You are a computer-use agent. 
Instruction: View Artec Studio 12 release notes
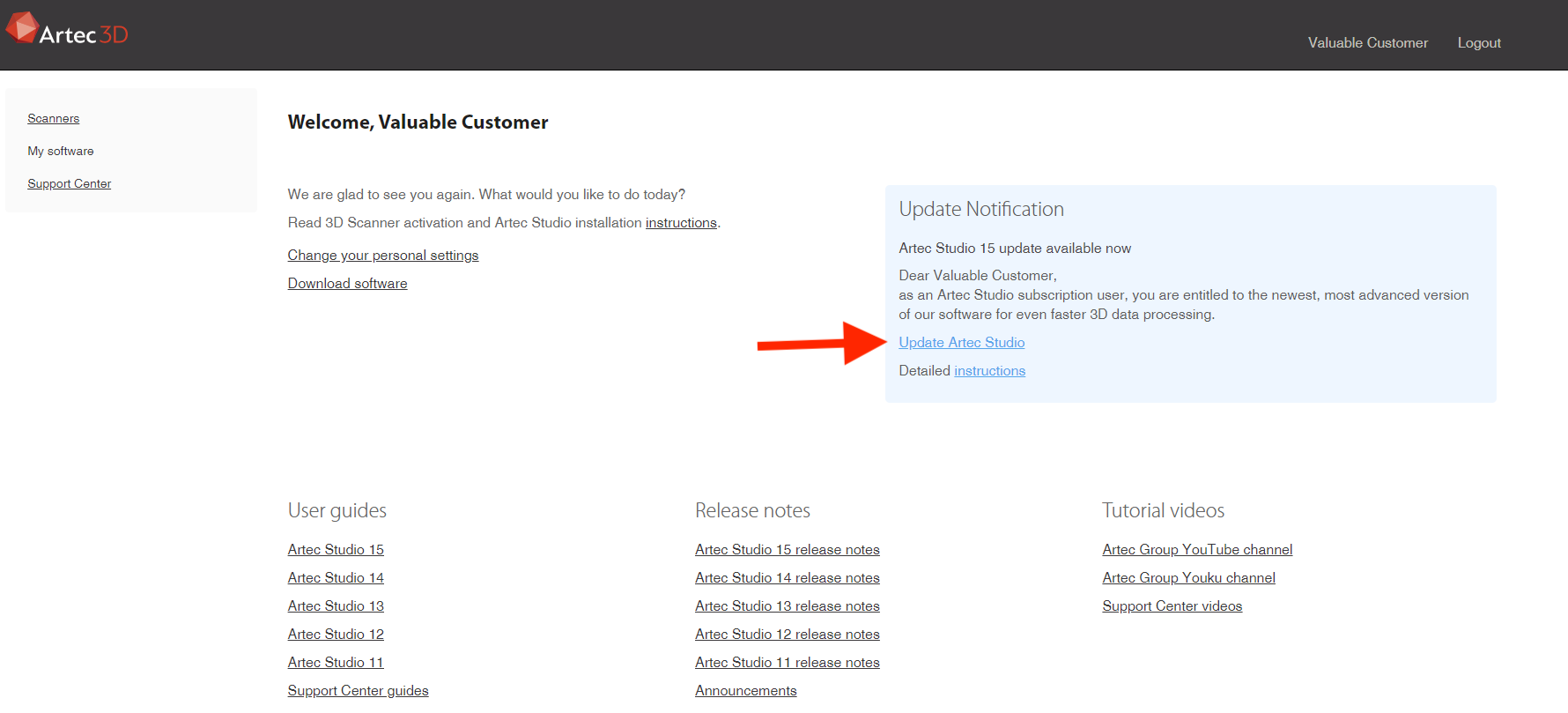787,635
